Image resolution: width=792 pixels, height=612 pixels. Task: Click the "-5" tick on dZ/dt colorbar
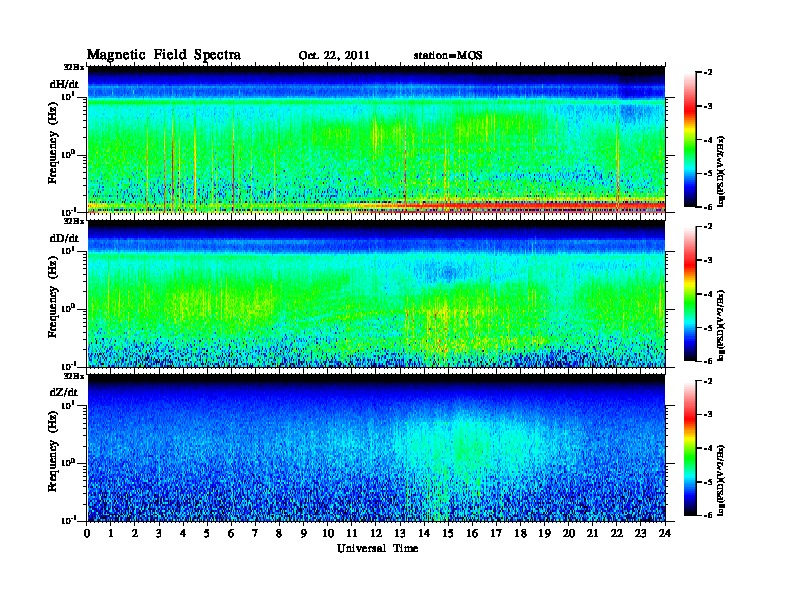coord(708,482)
